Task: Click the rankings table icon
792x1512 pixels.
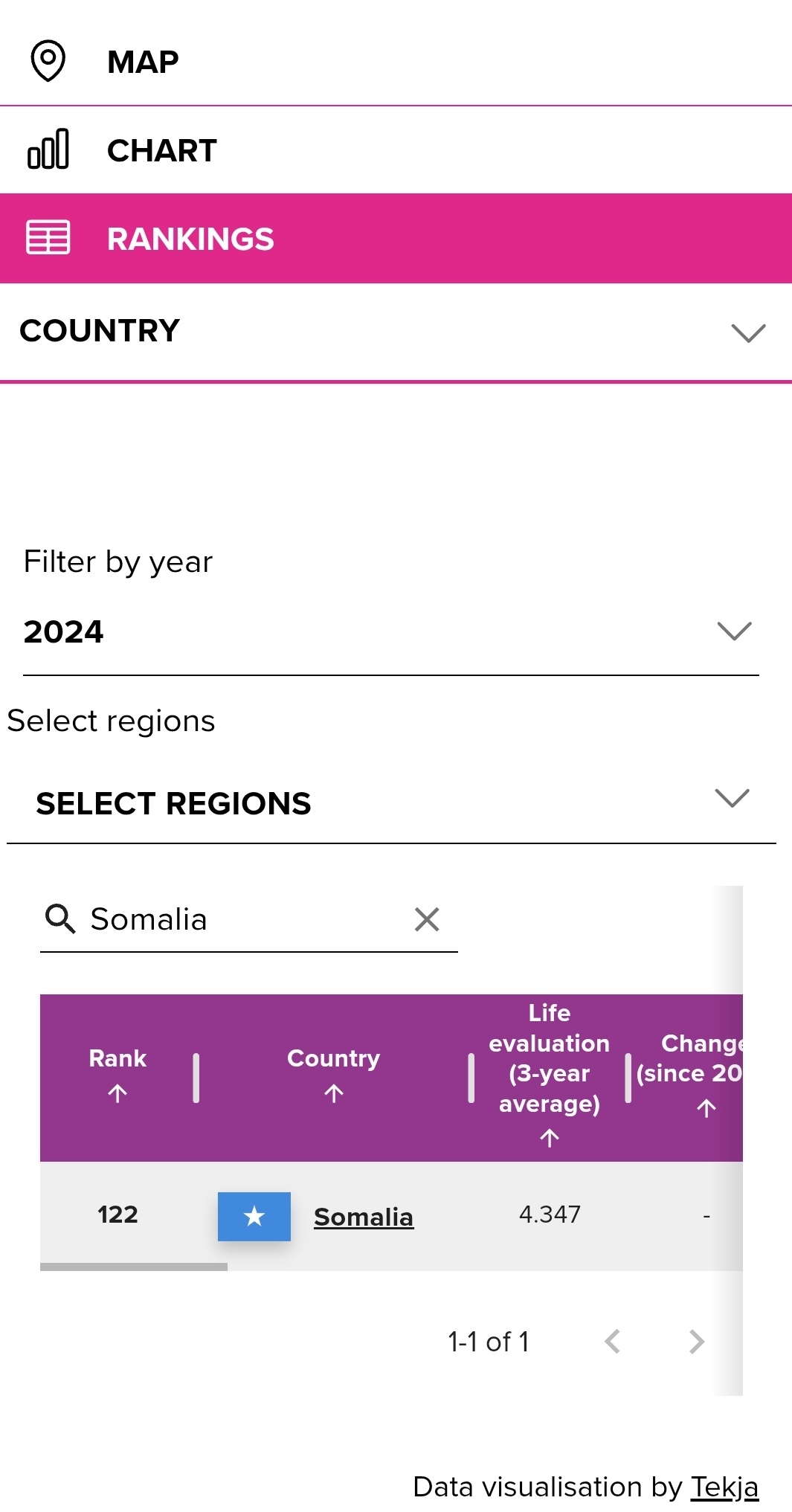Action: coord(48,237)
